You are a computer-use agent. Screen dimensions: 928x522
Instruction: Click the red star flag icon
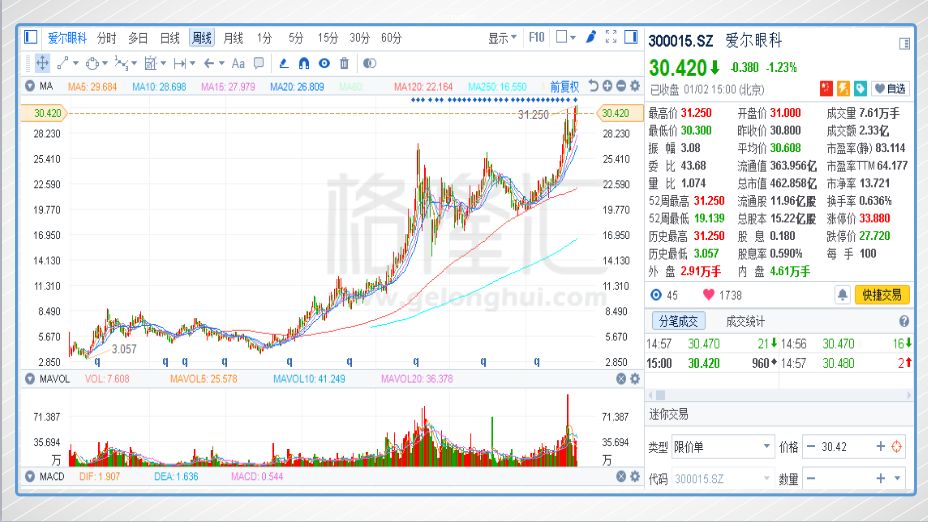826,89
